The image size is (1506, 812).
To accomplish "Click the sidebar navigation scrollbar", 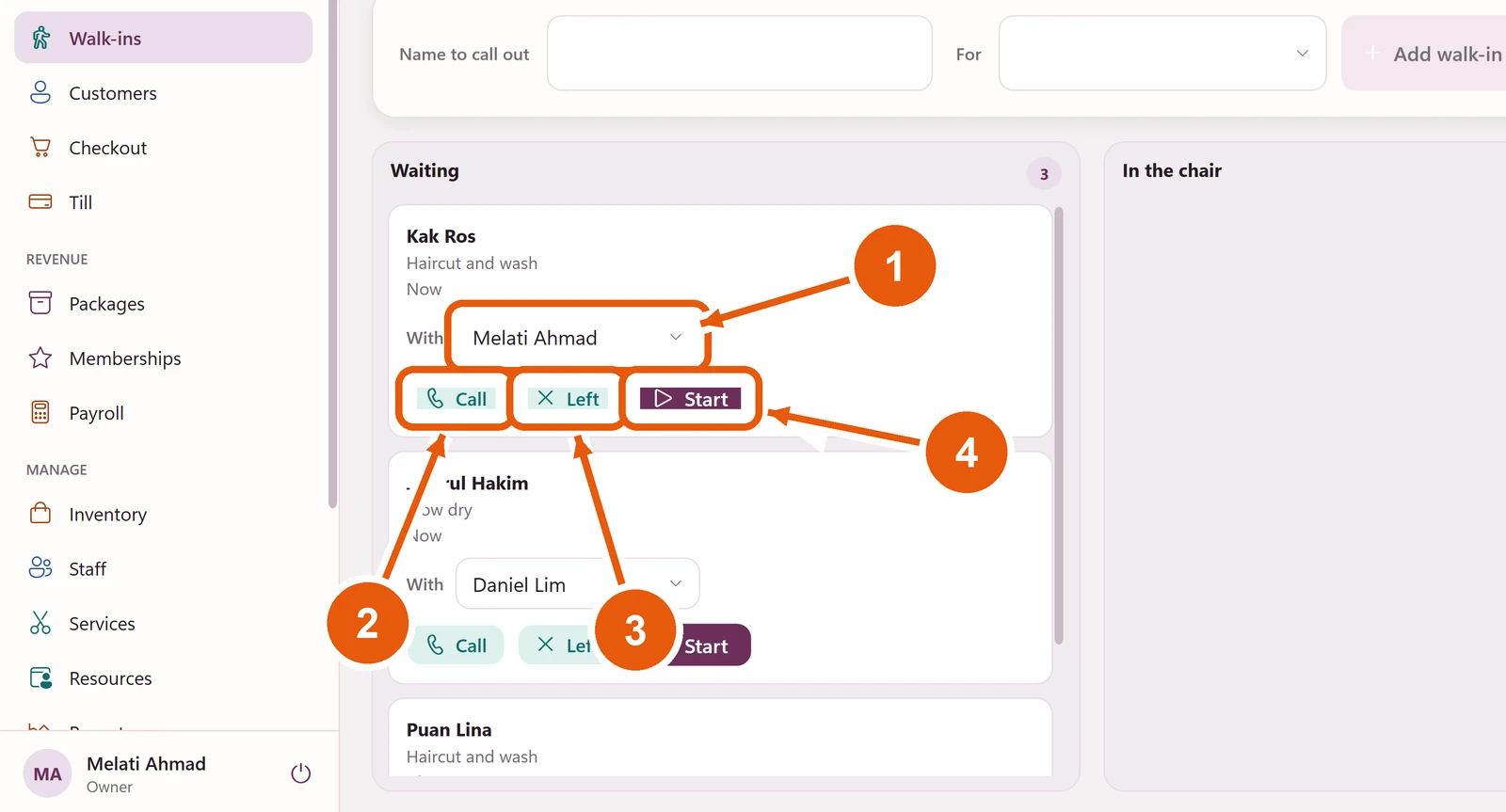I will (332, 254).
